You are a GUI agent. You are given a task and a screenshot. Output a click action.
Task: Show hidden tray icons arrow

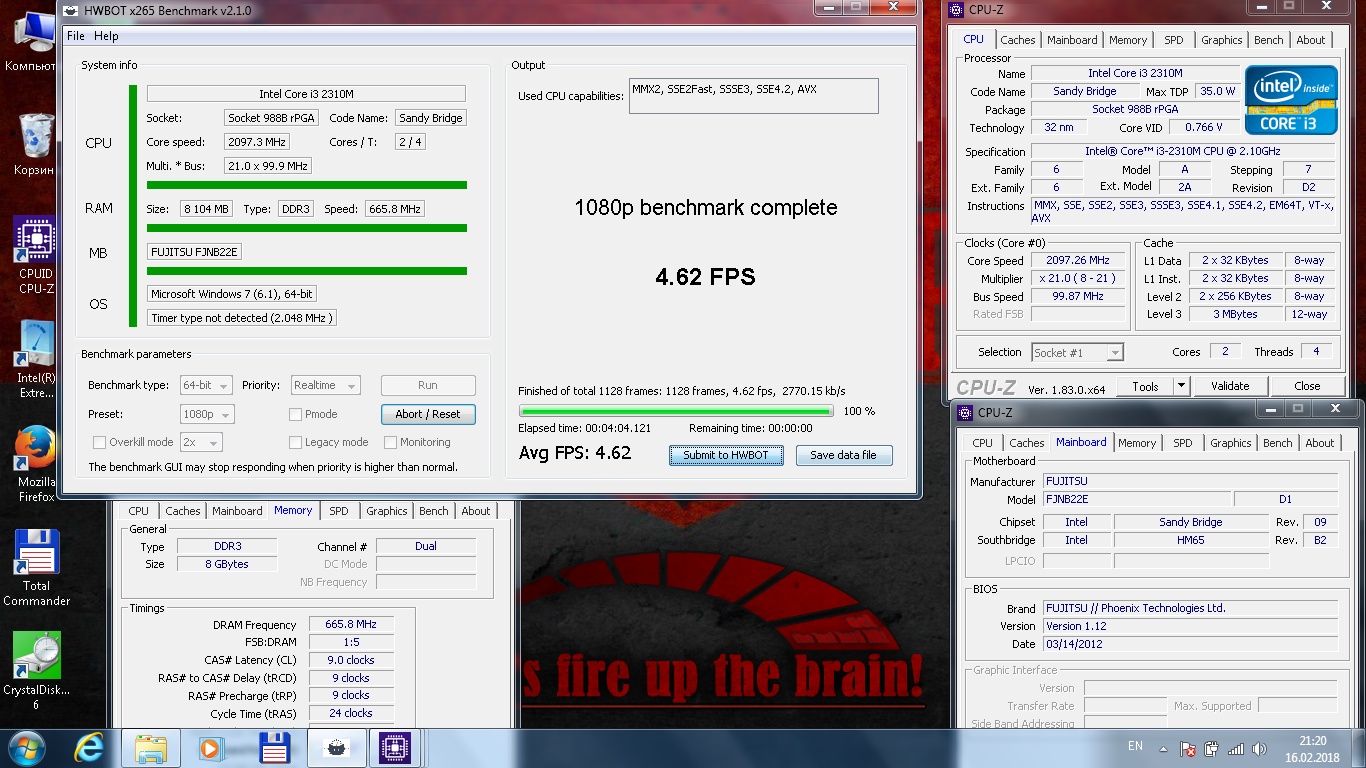(x=1164, y=748)
